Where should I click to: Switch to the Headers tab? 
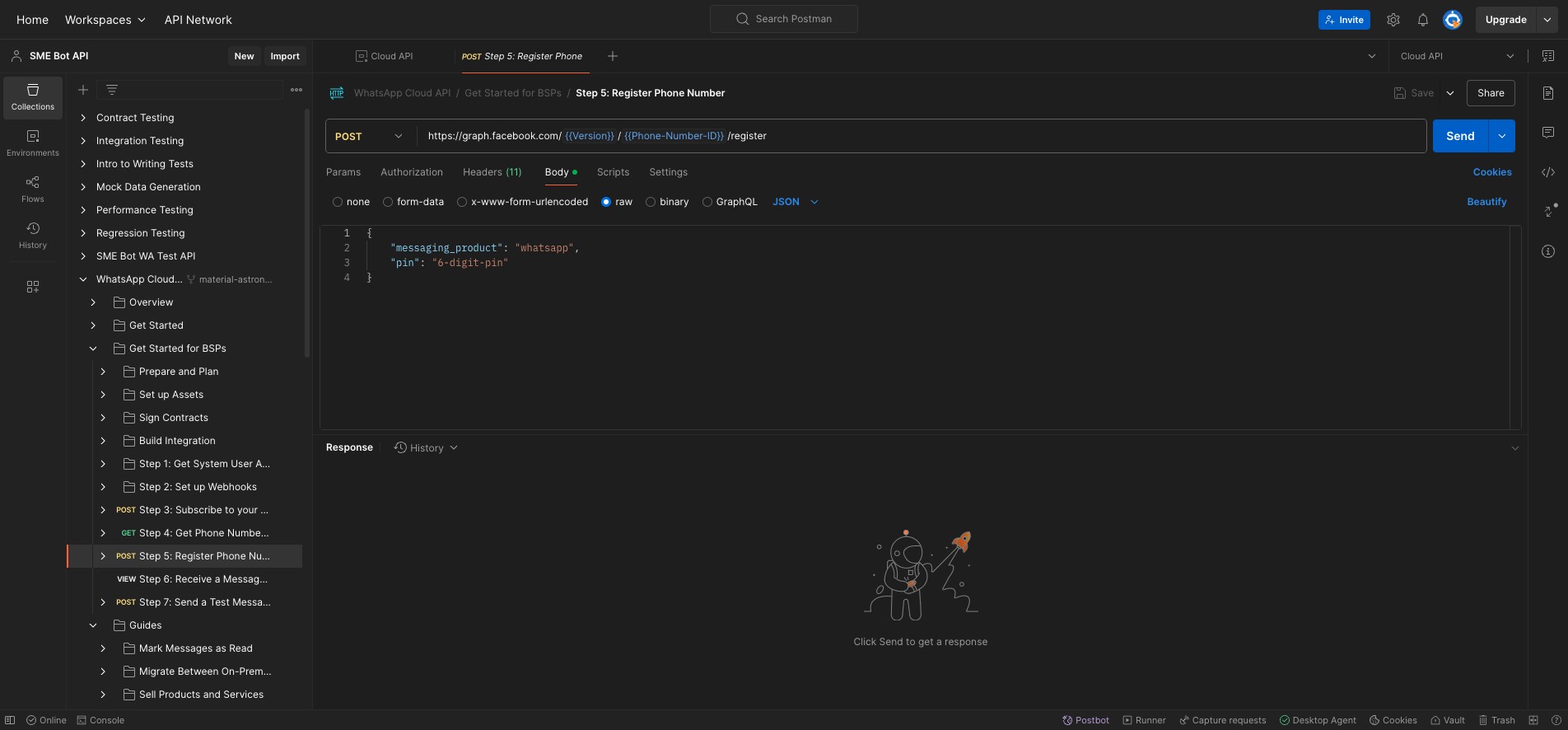pyautogui.click(x=492, y=172)
